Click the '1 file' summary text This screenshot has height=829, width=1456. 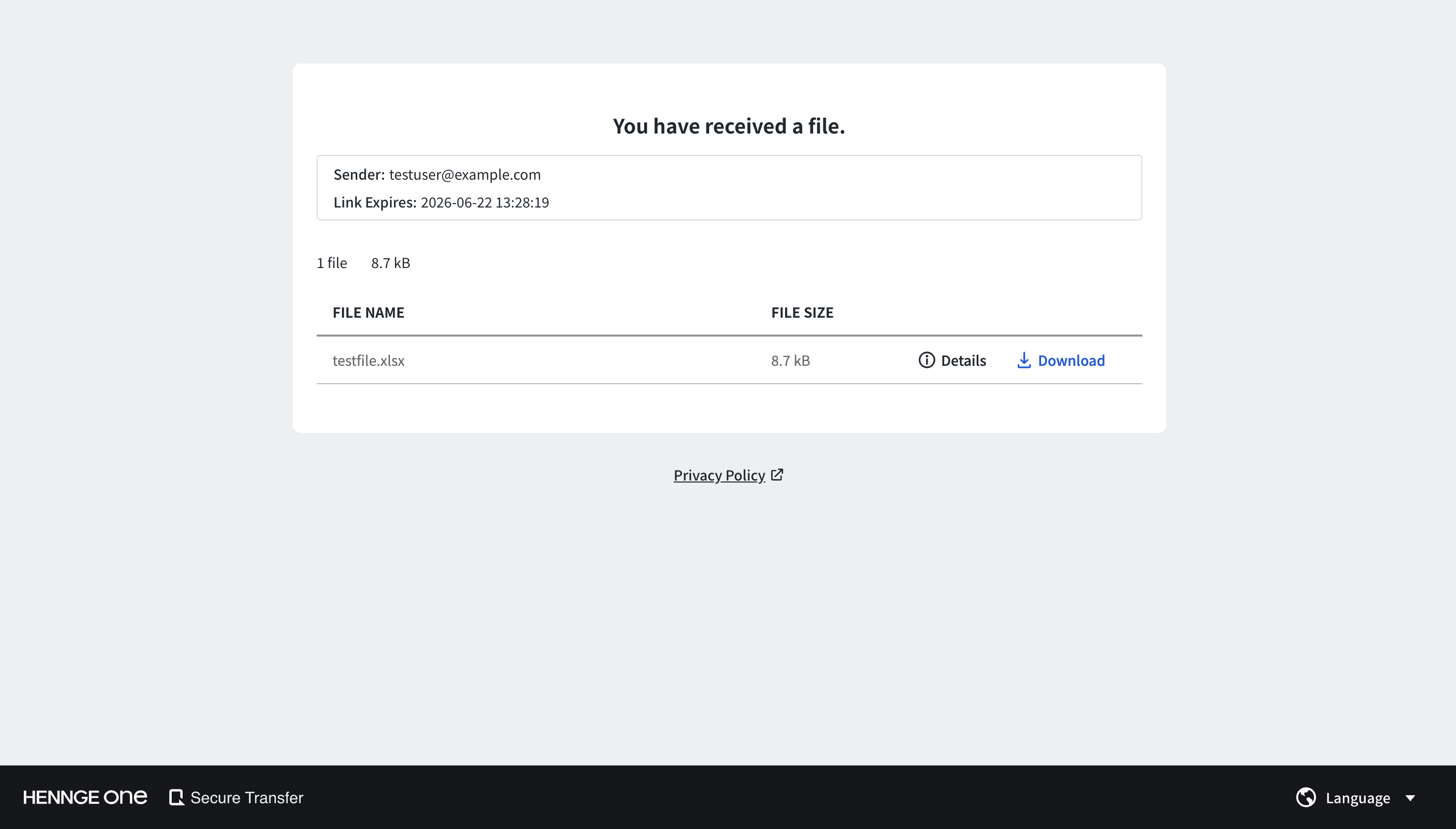[x=331, y=263]
